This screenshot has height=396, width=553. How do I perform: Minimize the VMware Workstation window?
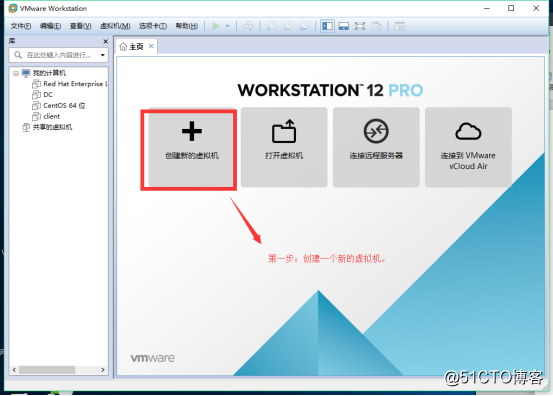487,8
